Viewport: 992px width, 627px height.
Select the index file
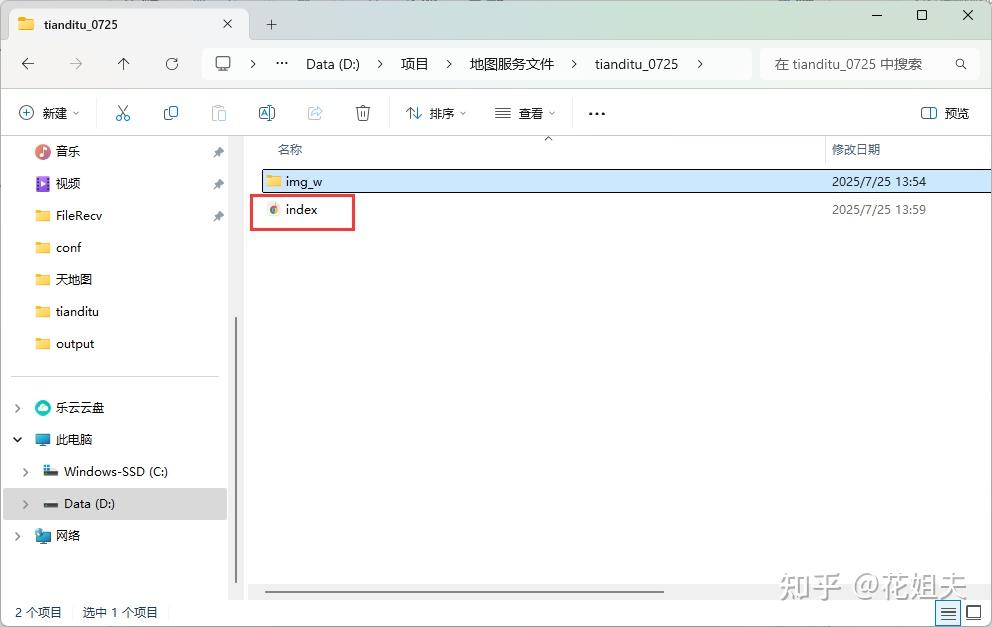click(301, 210)
